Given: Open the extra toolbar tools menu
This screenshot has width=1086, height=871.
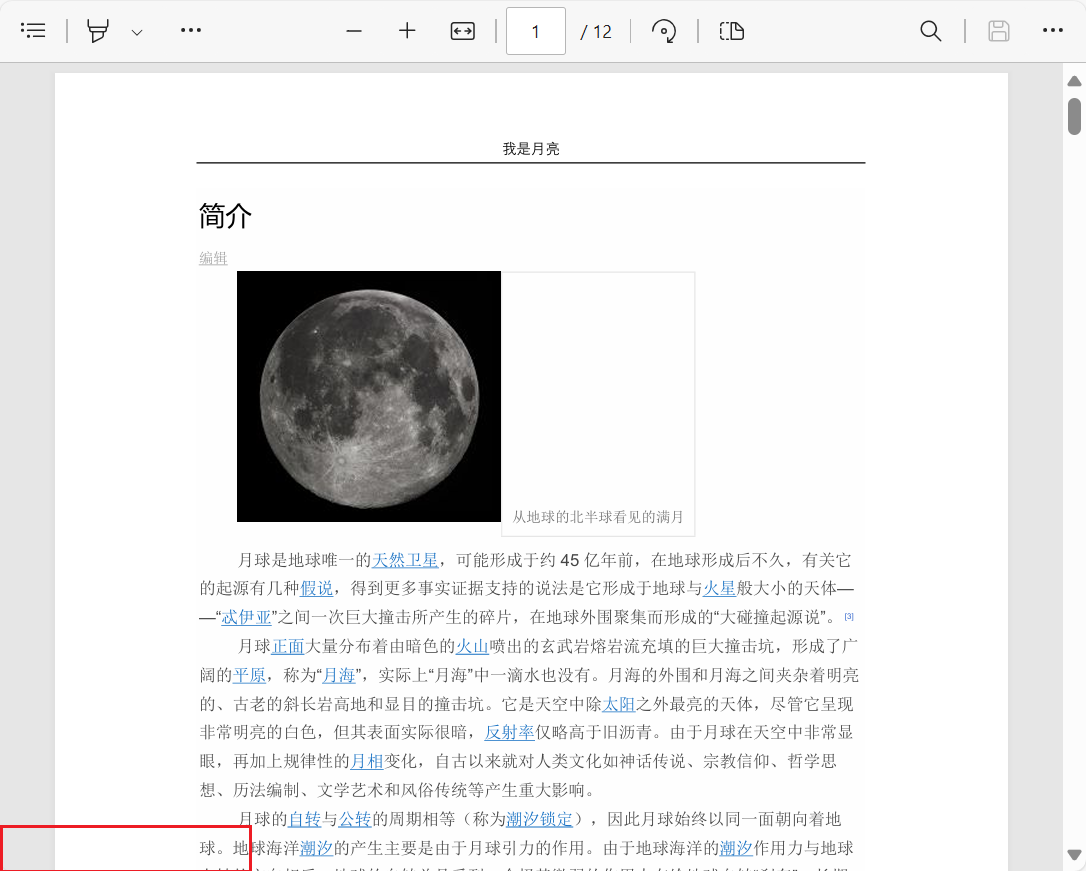Looking at the screenshot, I should coord(190,31).
